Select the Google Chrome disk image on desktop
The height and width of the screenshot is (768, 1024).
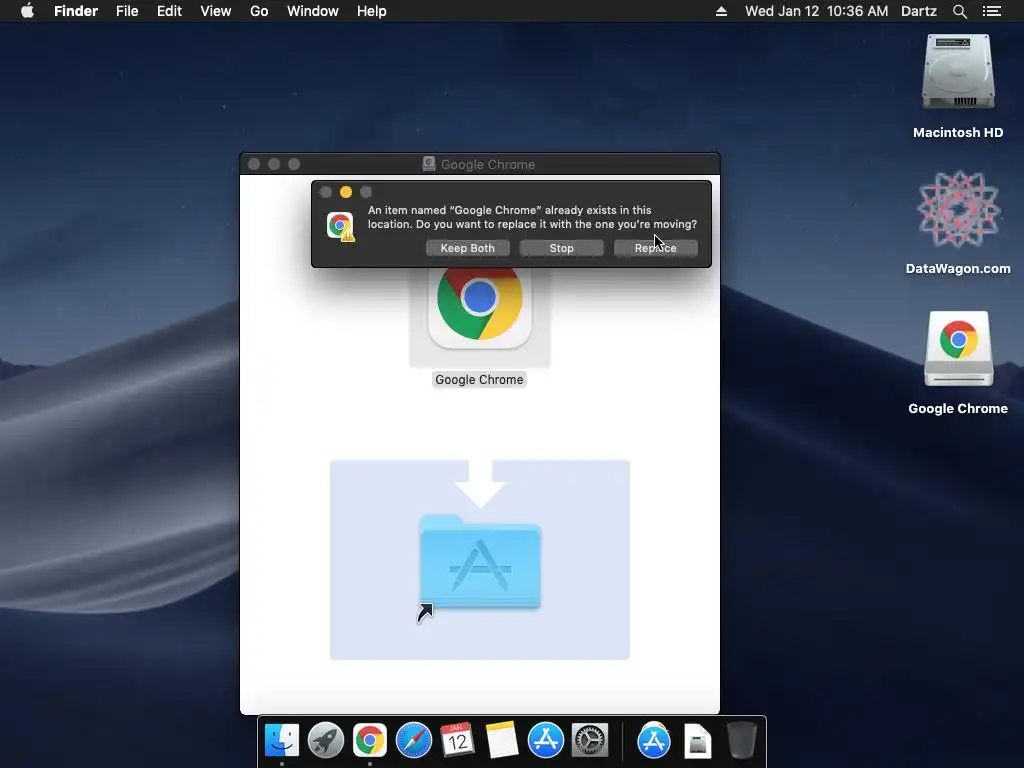tap(958, 349)
